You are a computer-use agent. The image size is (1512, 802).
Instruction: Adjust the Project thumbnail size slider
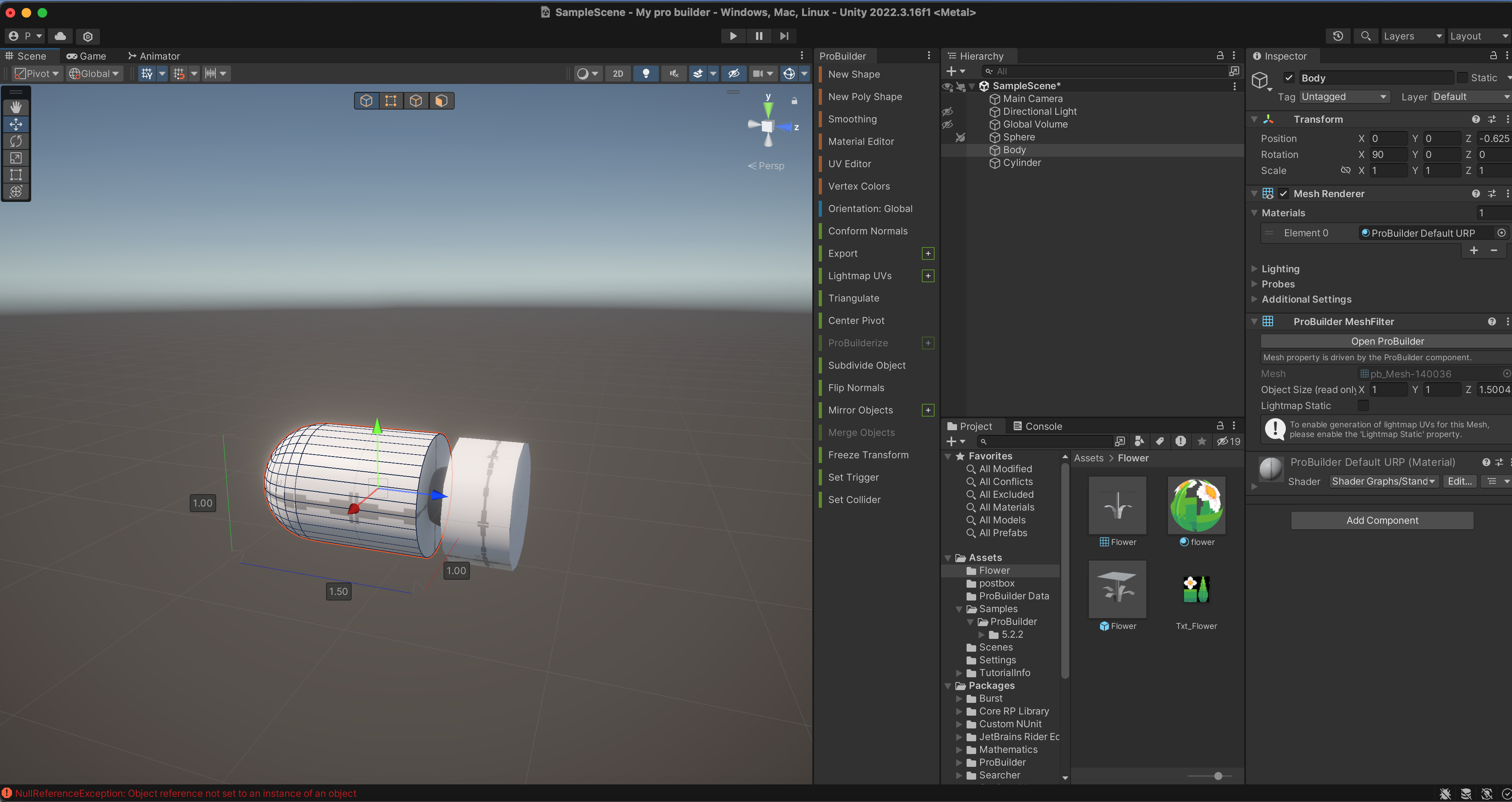coord(1218,776)
